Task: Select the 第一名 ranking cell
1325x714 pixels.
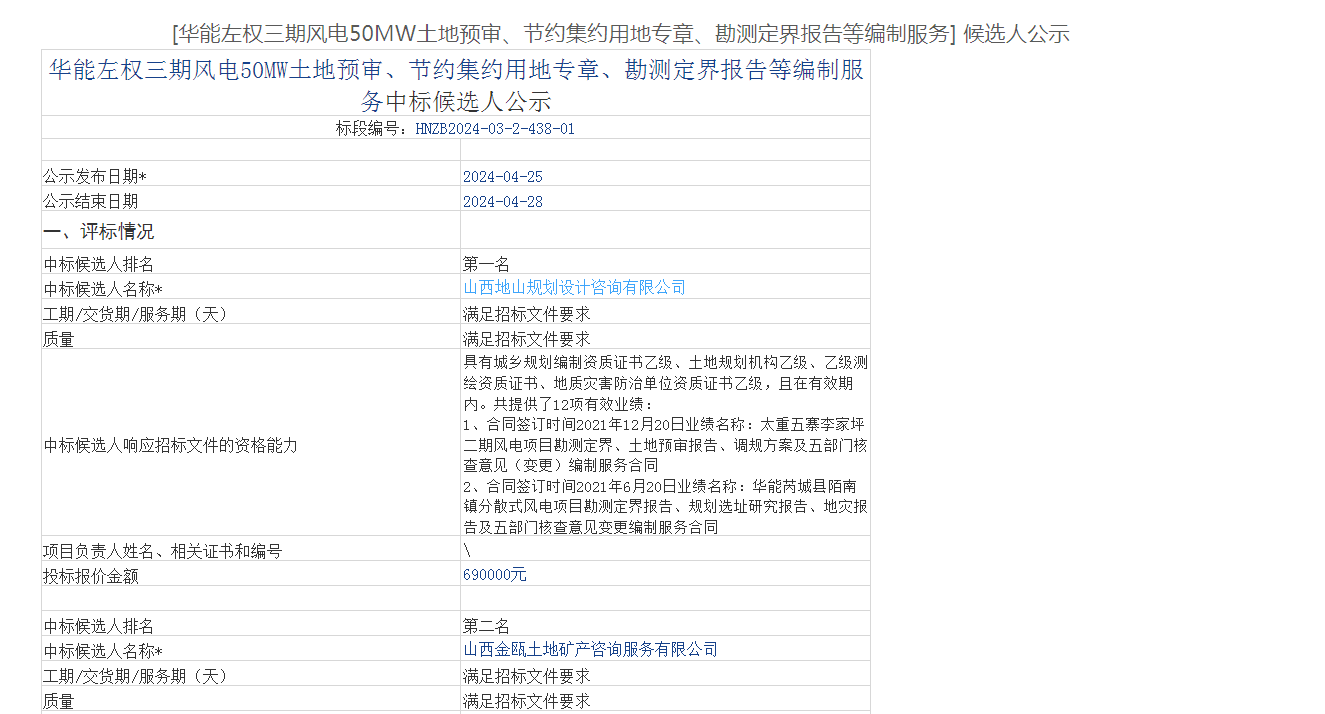Action: tap(486, 265)
